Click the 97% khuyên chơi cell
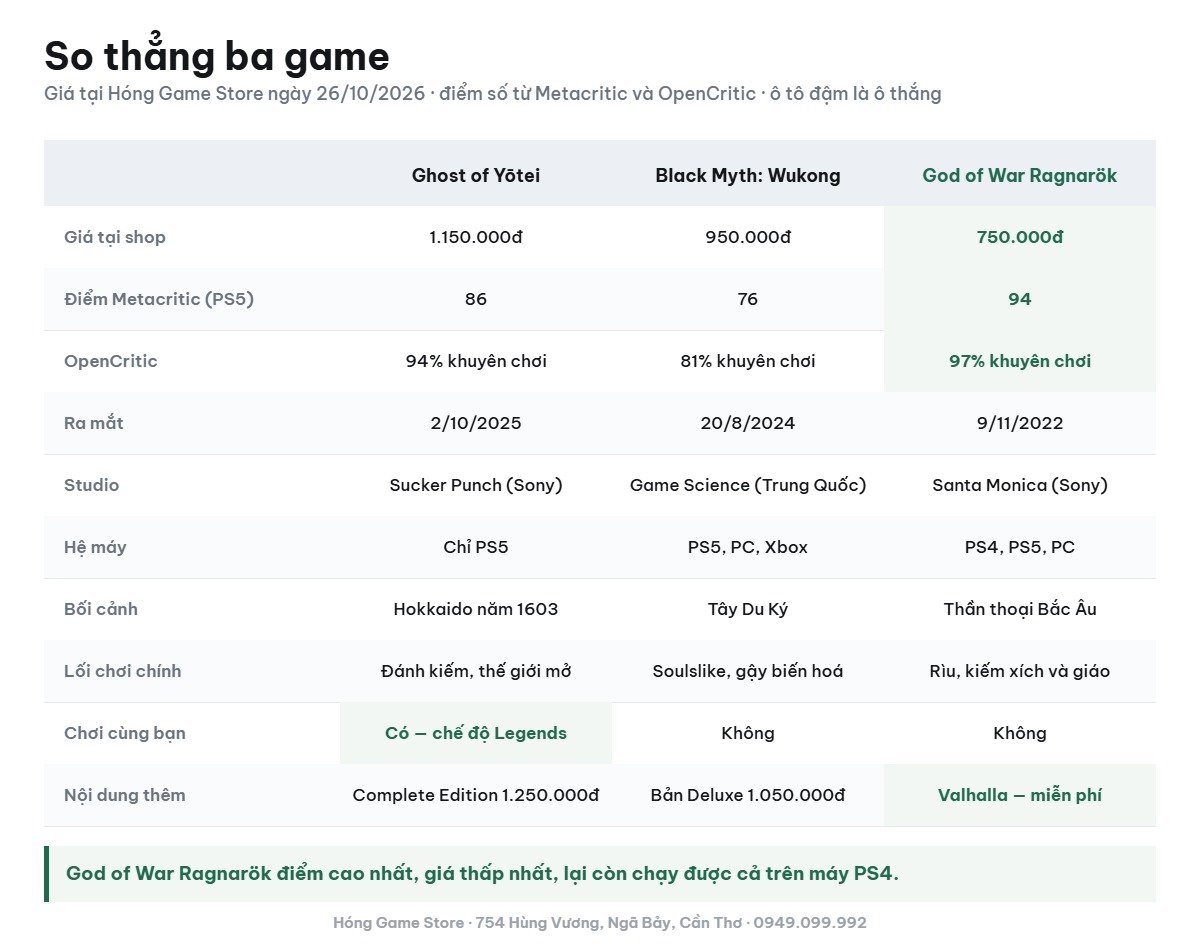Image resolution: width=1200 pixels, height=944 pixels. [x=1020, y=361]
